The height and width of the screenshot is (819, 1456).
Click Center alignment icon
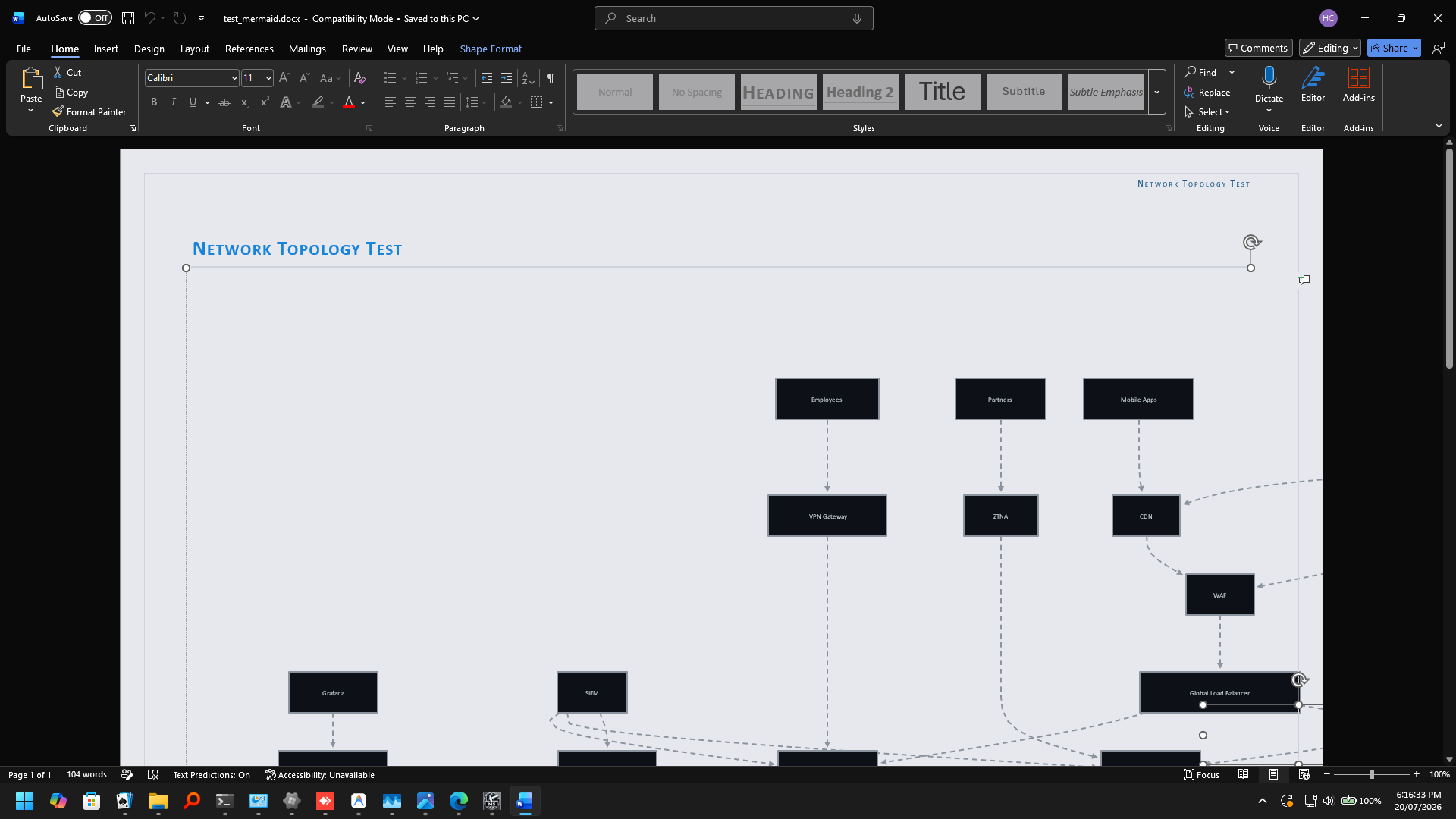point(410,102)
